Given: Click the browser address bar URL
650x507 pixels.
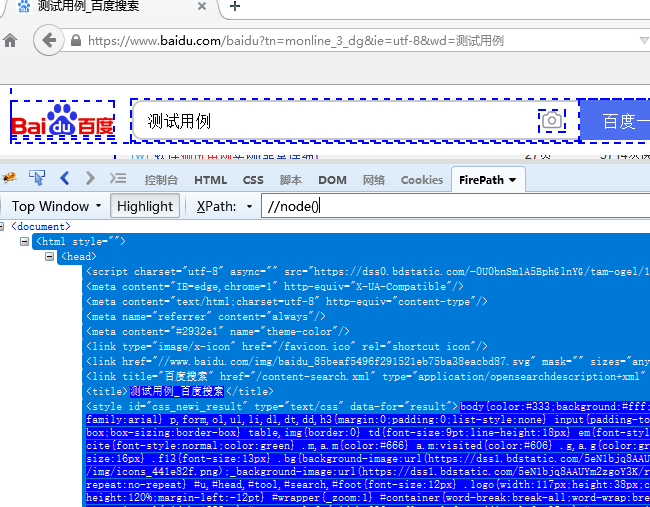Looking at the screenshot, I should [x=296, y=41].
